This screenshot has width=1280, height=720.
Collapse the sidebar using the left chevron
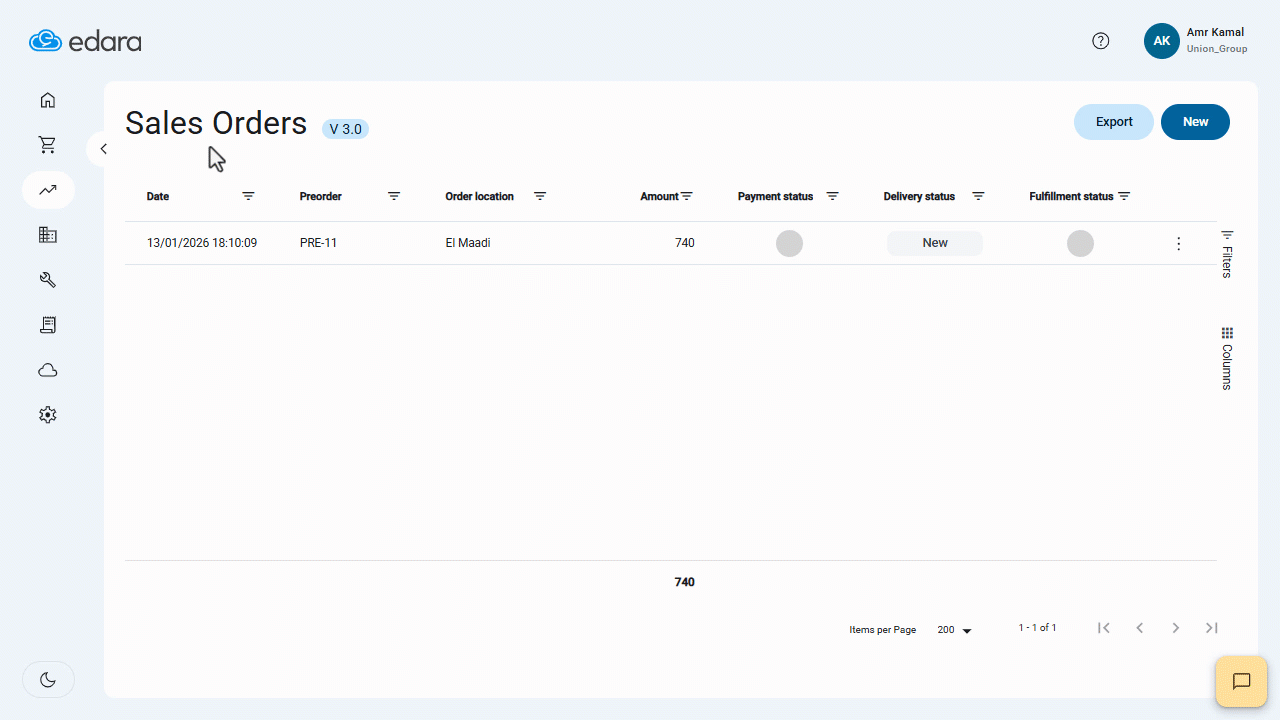[x=103, y=148]
